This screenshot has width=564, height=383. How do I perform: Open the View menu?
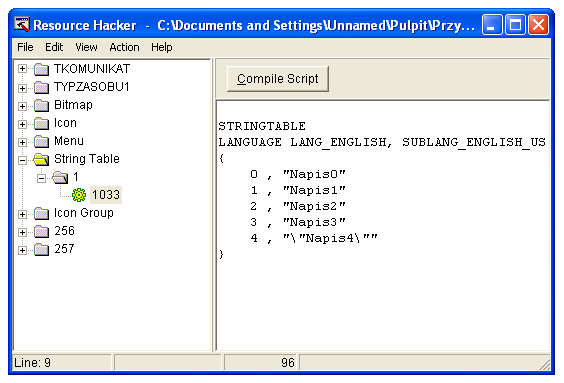point(86,47)
